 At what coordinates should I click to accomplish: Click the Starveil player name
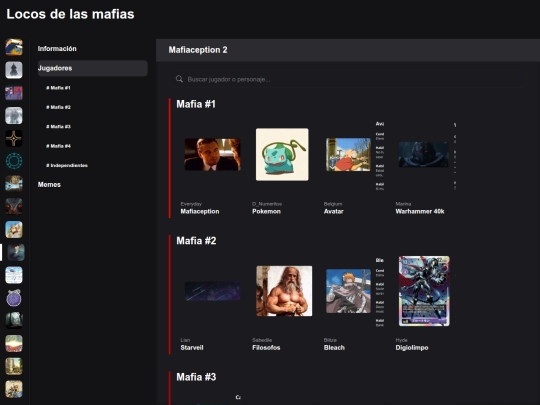click(x=192, y=348)
